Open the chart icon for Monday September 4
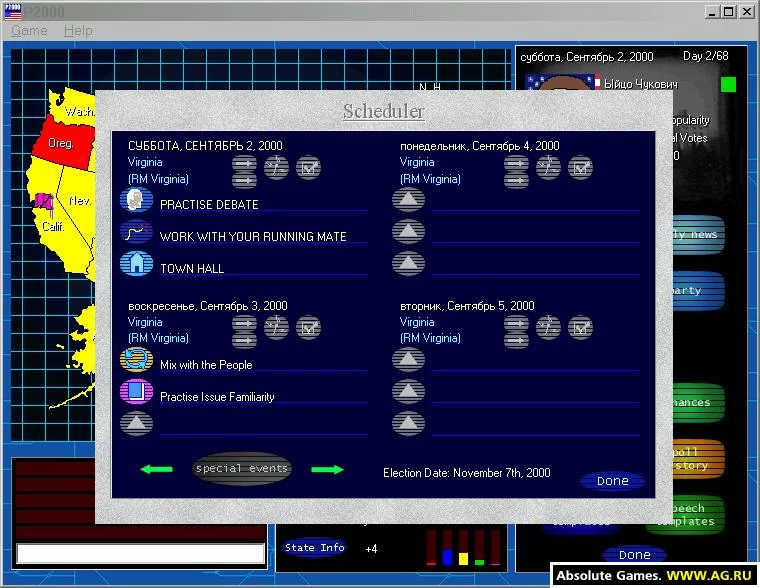 pyautogui.click(x=548, y=168)
